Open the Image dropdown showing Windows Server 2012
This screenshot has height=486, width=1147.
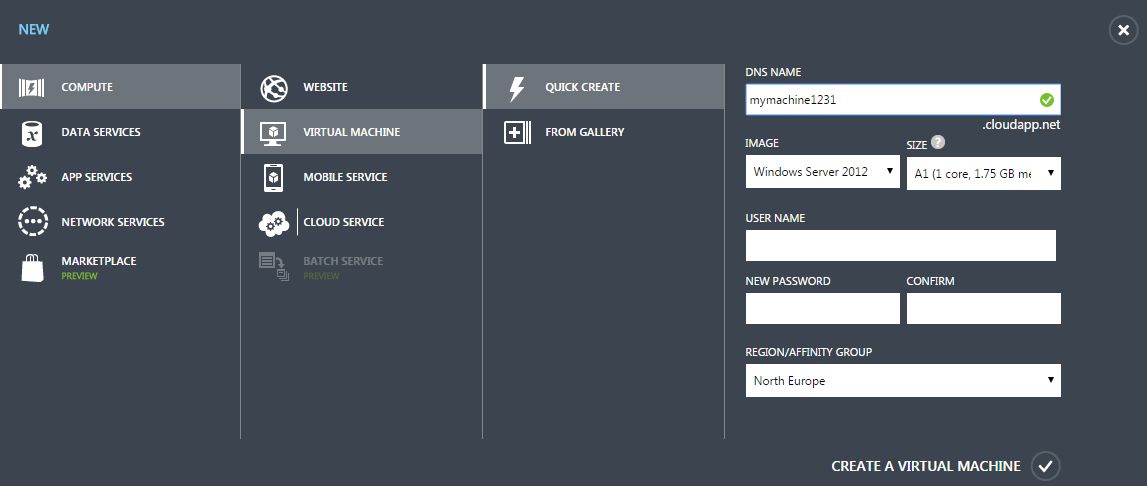coord(823,171)
